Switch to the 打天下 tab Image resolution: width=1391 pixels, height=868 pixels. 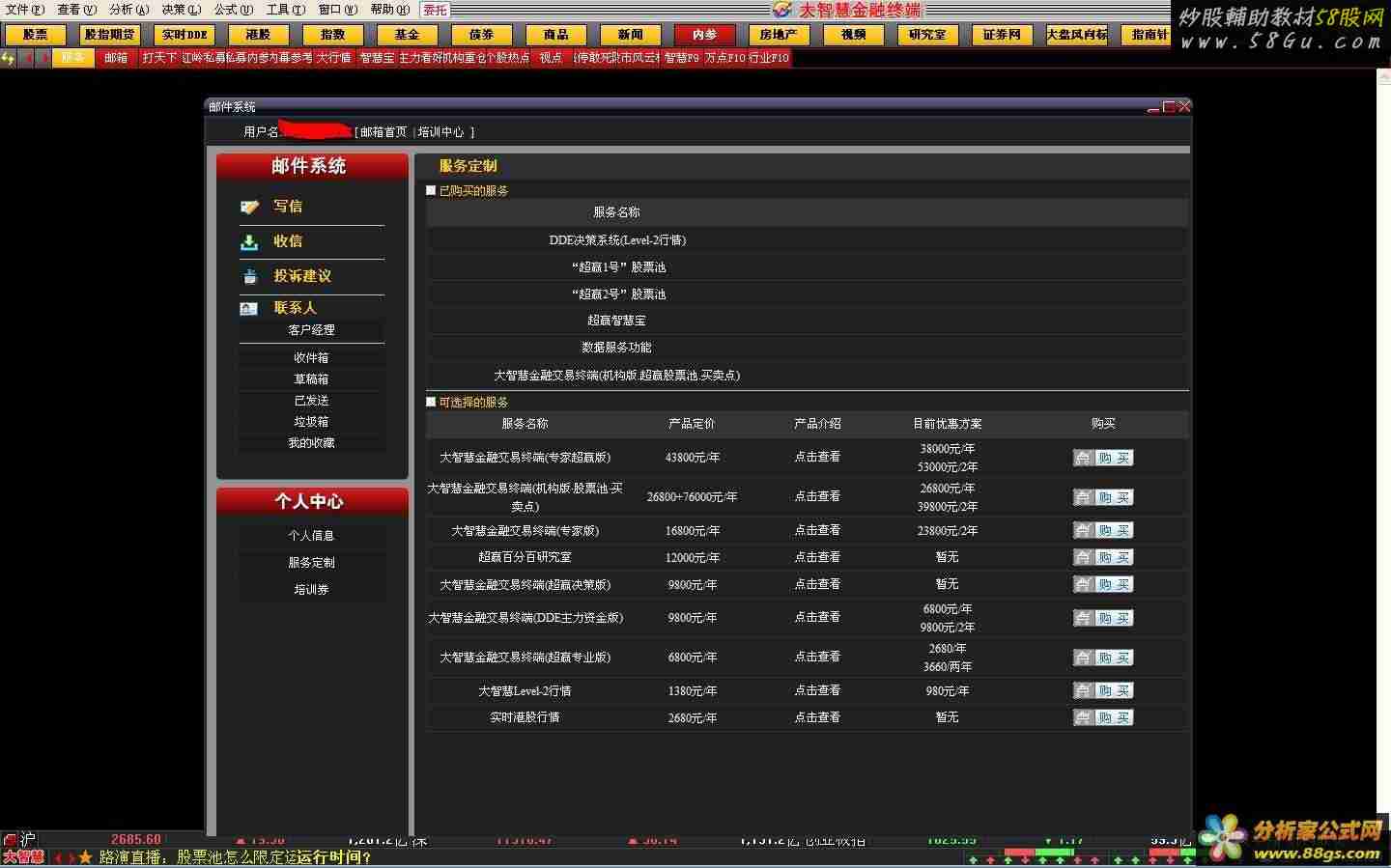tap(159, 58)
